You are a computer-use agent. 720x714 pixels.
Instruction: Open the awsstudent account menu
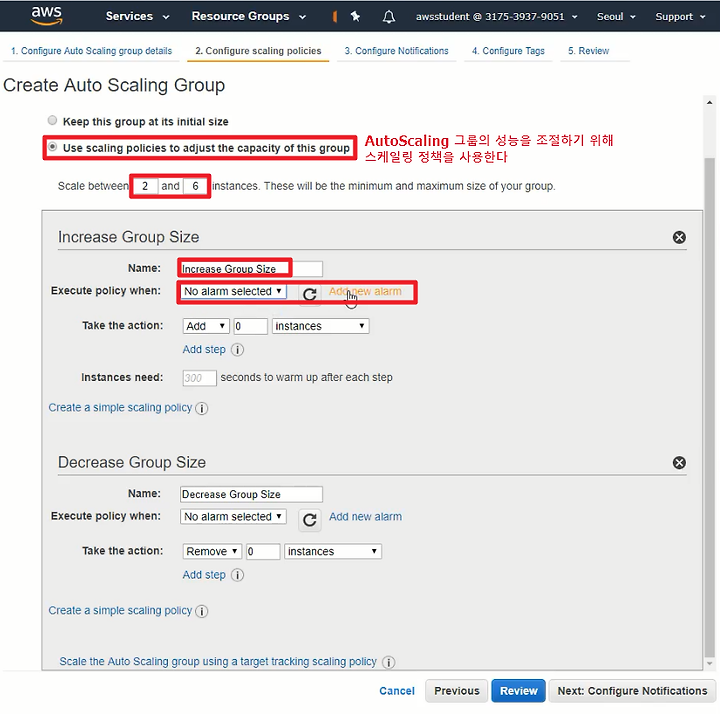click(496, 17)
